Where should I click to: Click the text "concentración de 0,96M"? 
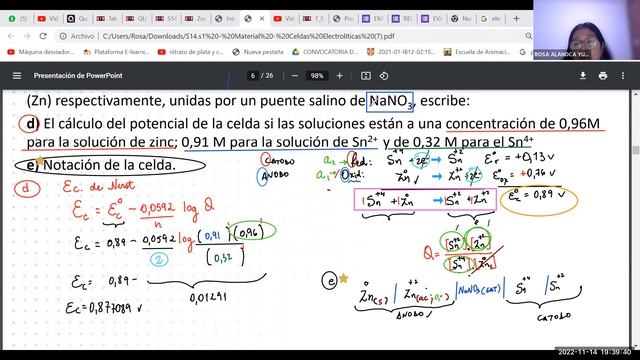point(523,123)
